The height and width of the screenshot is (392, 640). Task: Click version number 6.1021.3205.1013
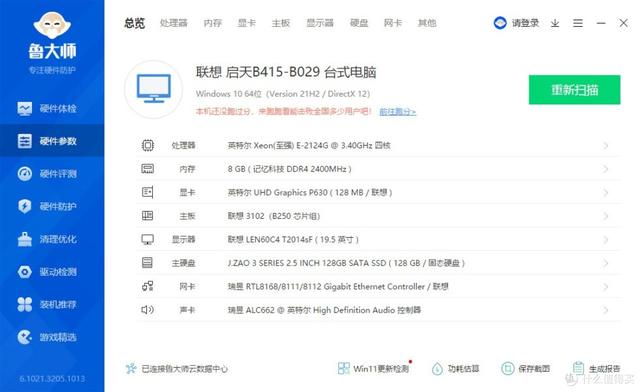[x=52, y=379]
